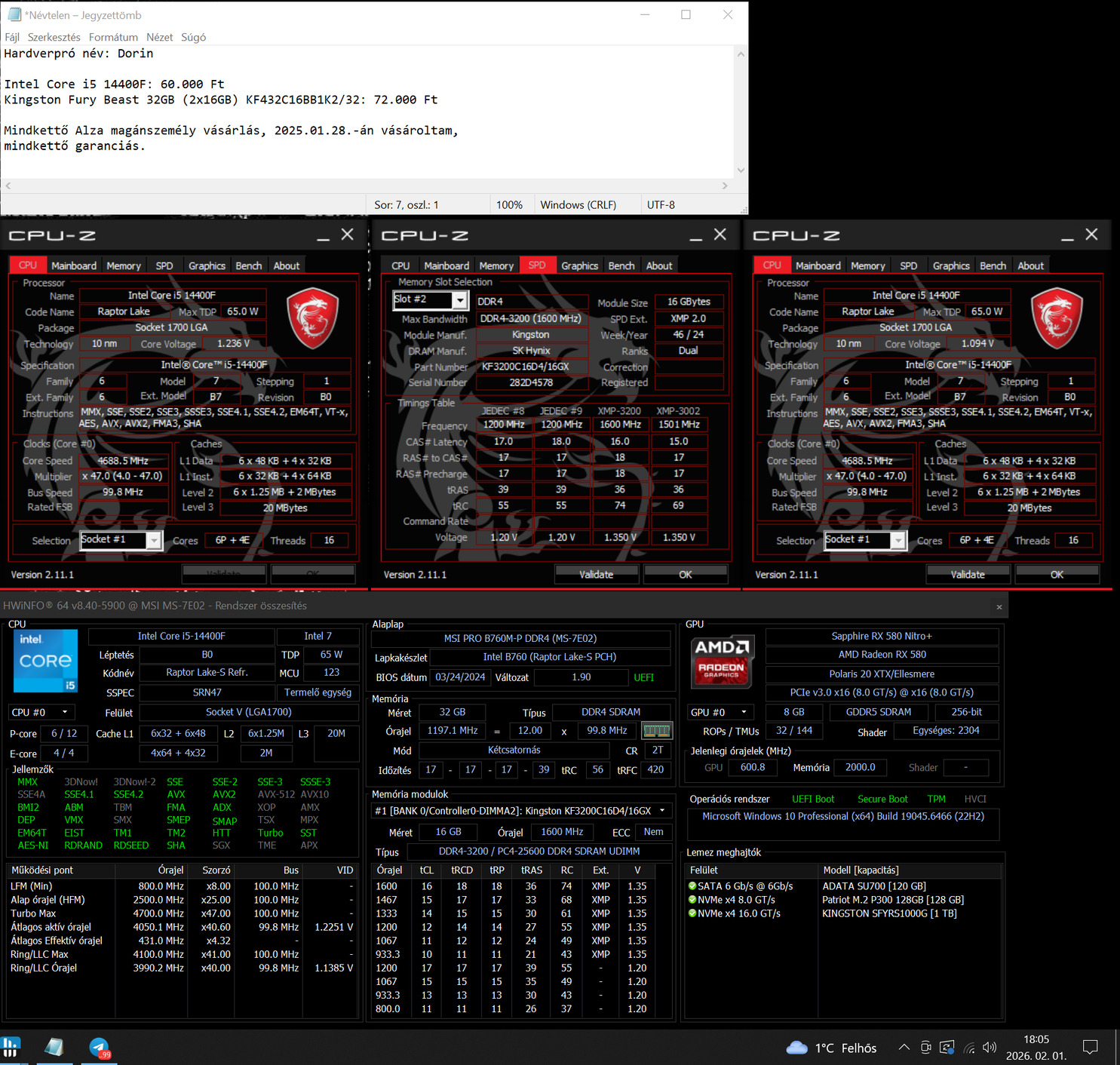
Task: Click Validate button in right CPU-Z
Action: [968, 575]
